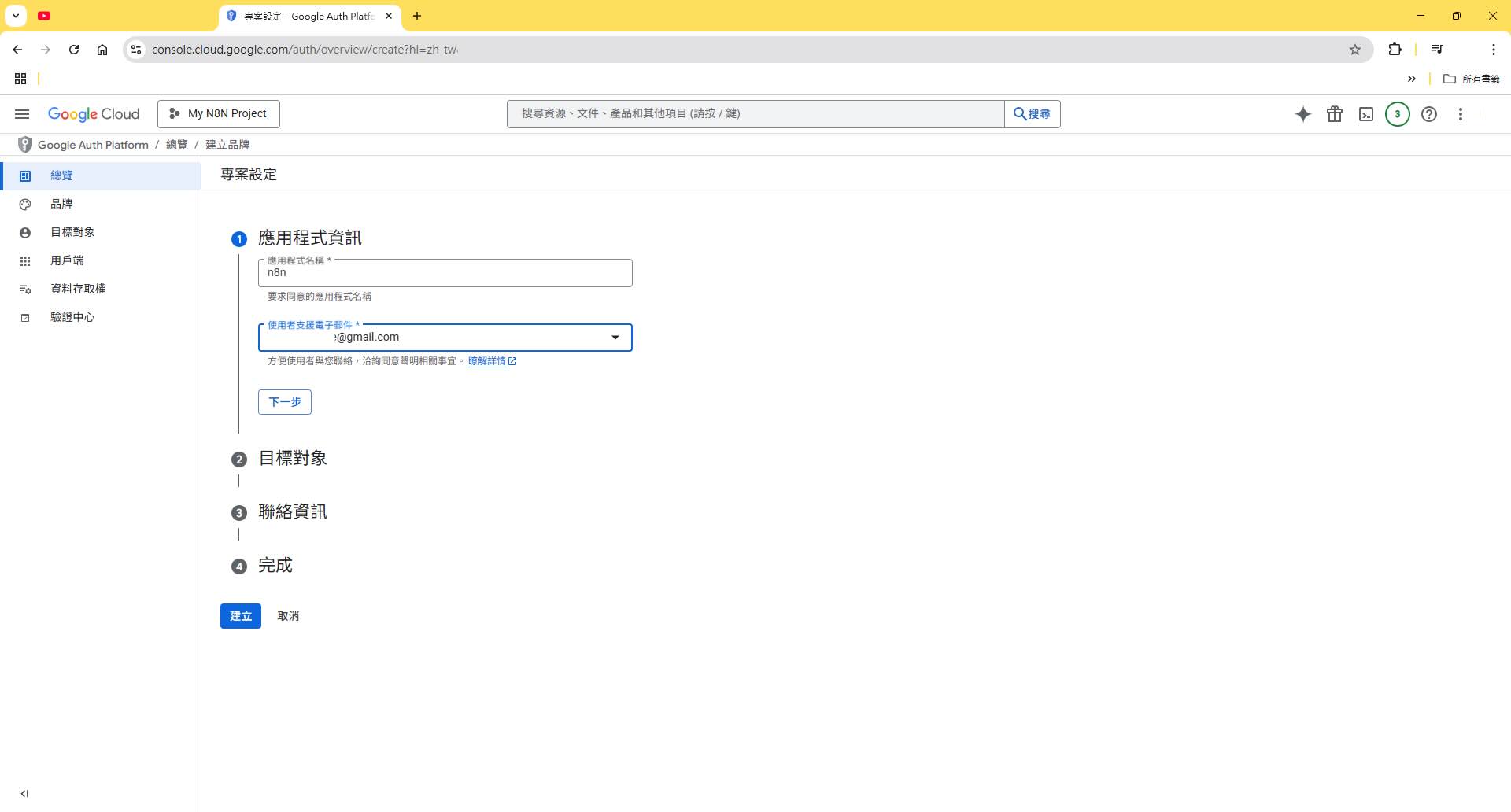Open the Google Cloud help icon

[1429, 114]
